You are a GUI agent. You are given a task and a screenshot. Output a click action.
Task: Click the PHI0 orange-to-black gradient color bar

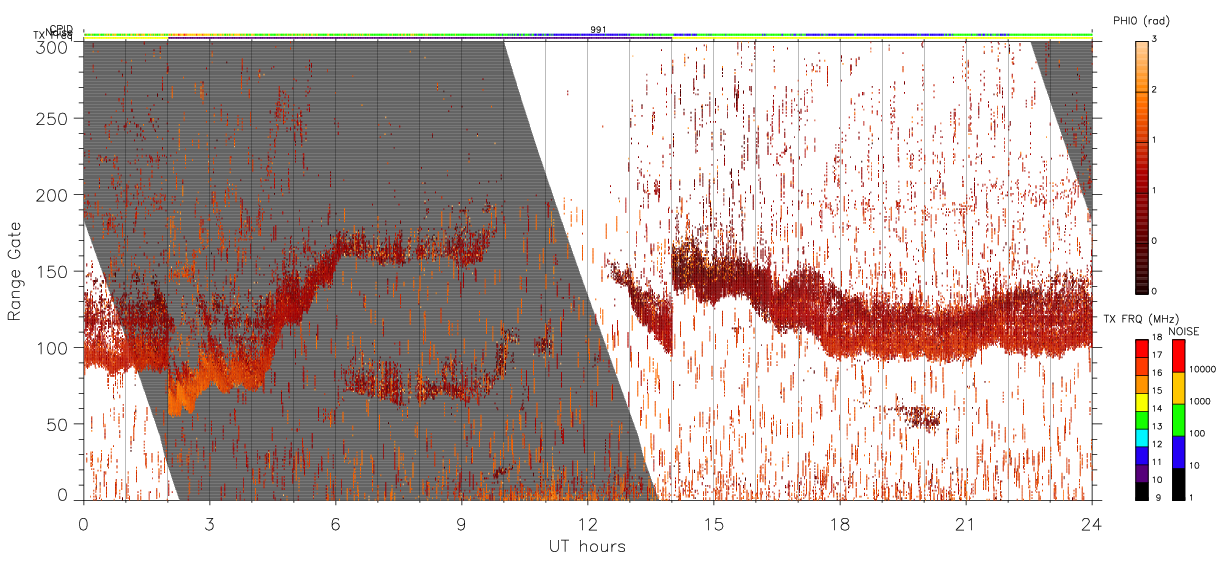[1141, 166]
